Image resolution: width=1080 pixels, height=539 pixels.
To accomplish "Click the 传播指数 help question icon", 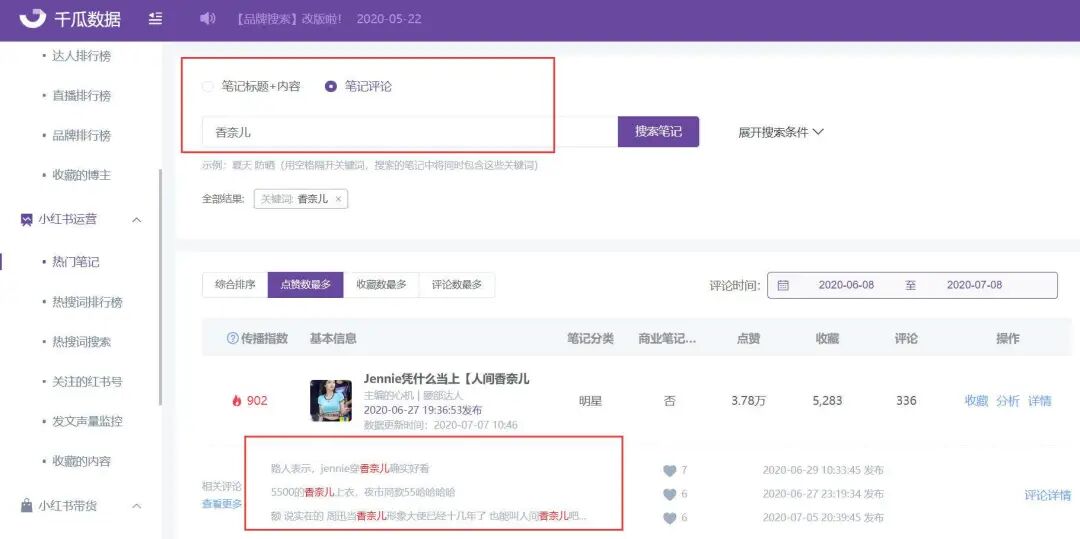I will 233,339.
